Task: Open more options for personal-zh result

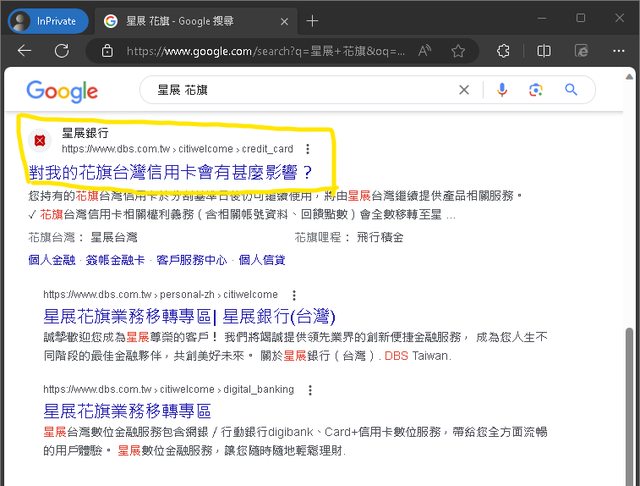Action: (293, 296)
